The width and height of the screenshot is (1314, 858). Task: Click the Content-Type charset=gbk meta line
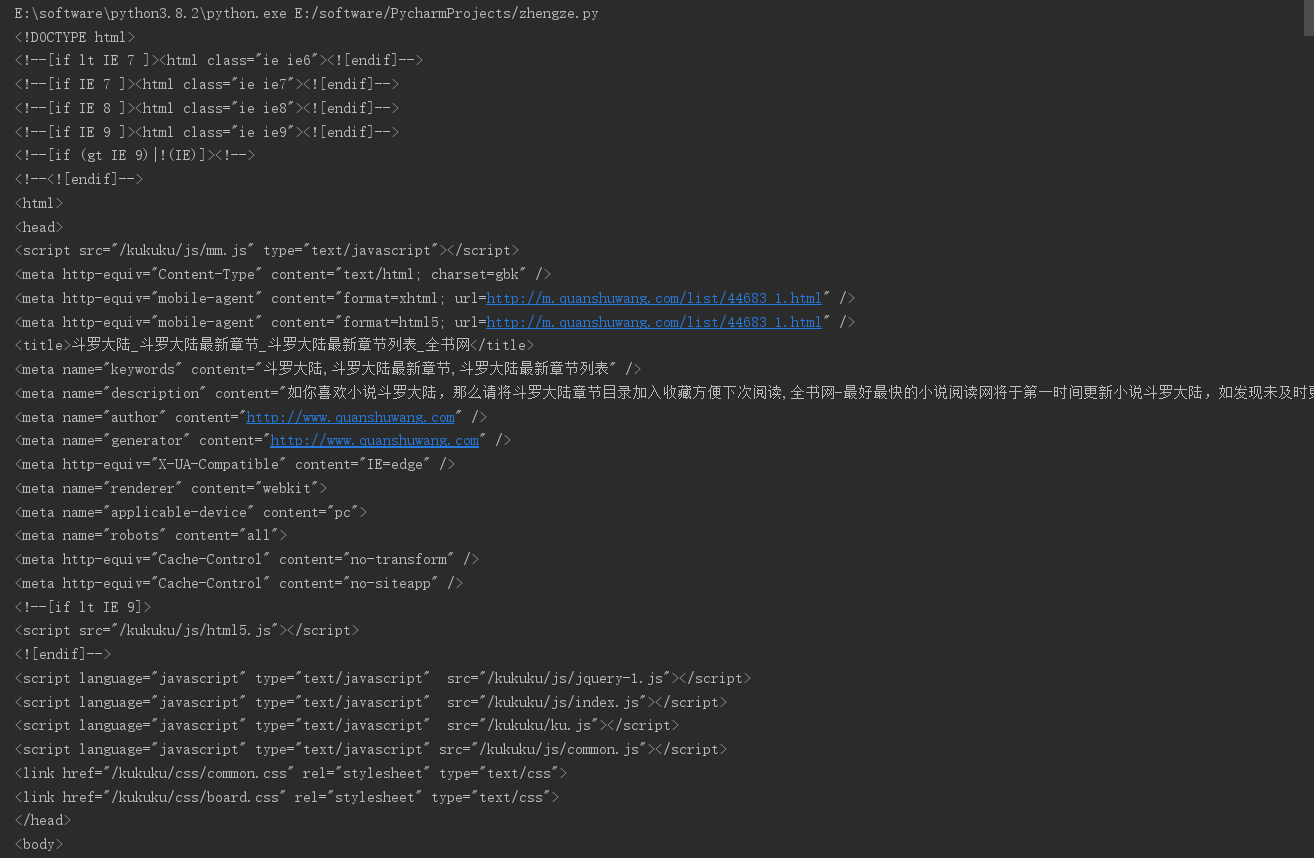283,274
